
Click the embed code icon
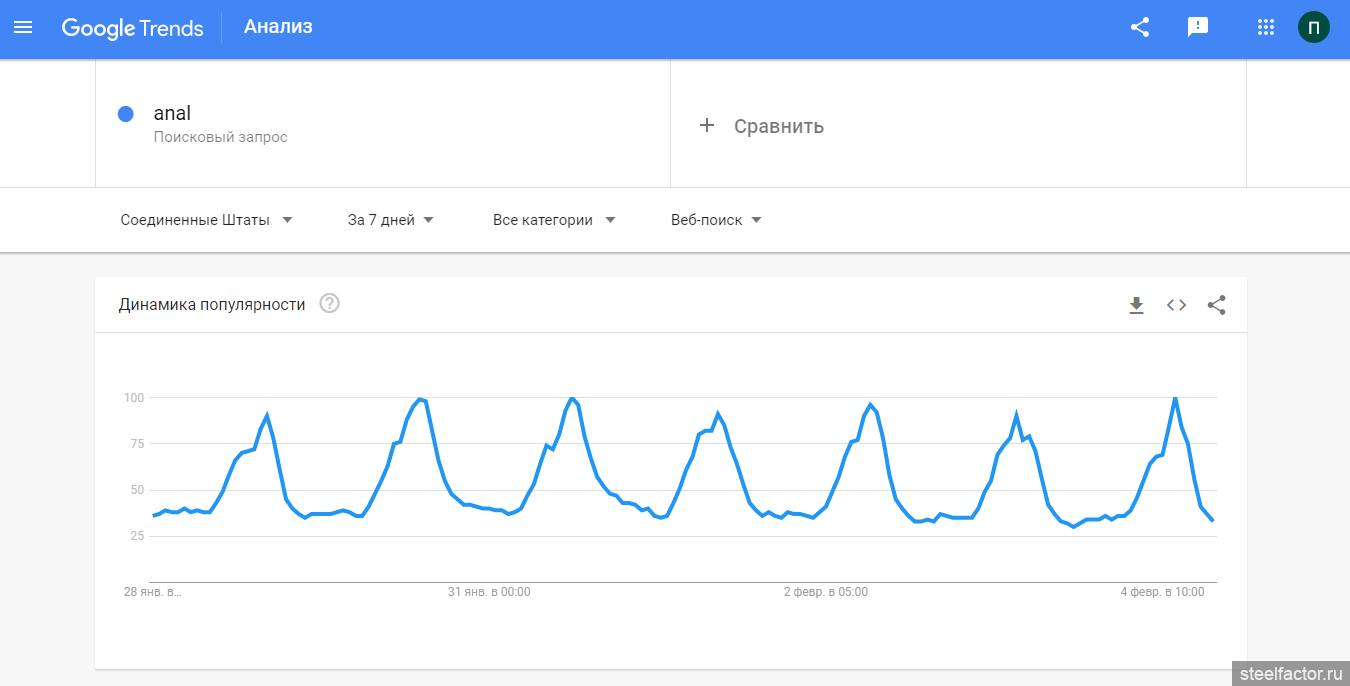[x=1176, y=306]
